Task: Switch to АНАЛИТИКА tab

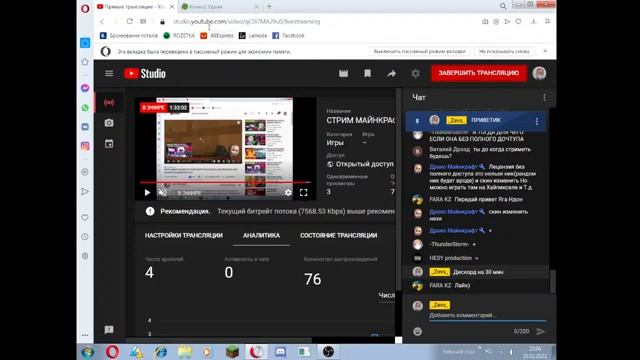Action: click(261, 236)
